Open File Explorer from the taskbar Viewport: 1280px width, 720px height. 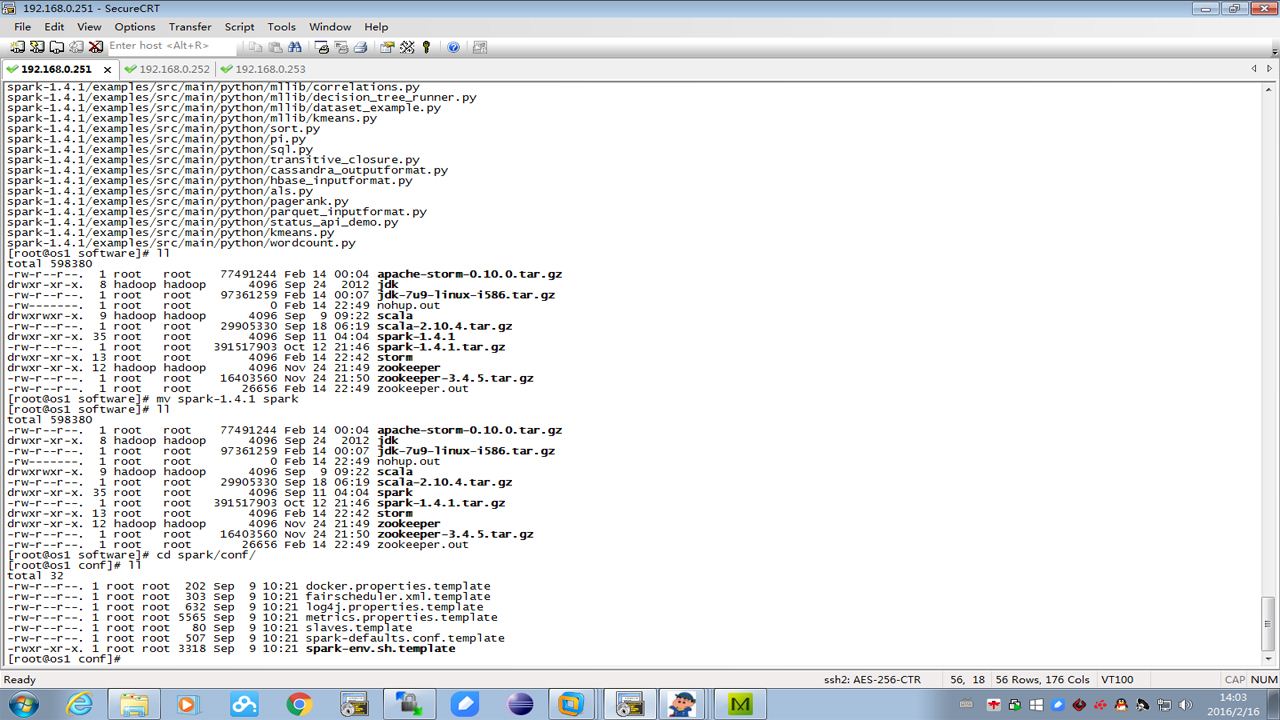[135, 704]
